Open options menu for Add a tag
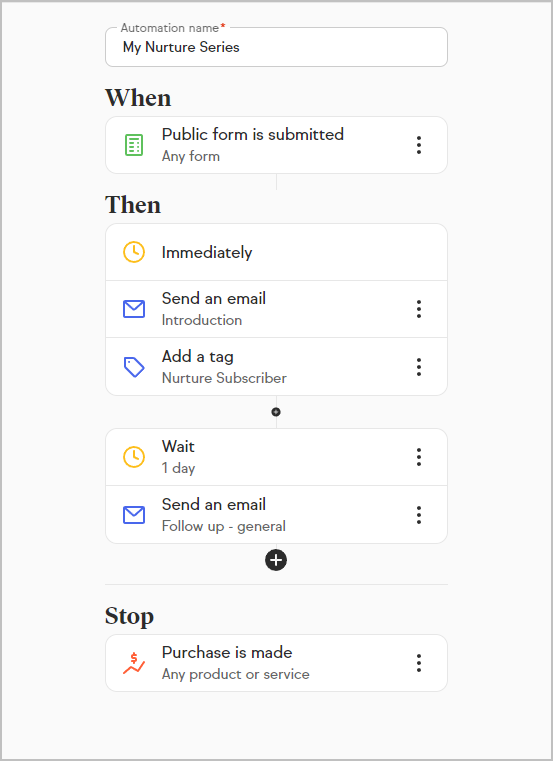553x761 pixels. [x=419, y=367]
